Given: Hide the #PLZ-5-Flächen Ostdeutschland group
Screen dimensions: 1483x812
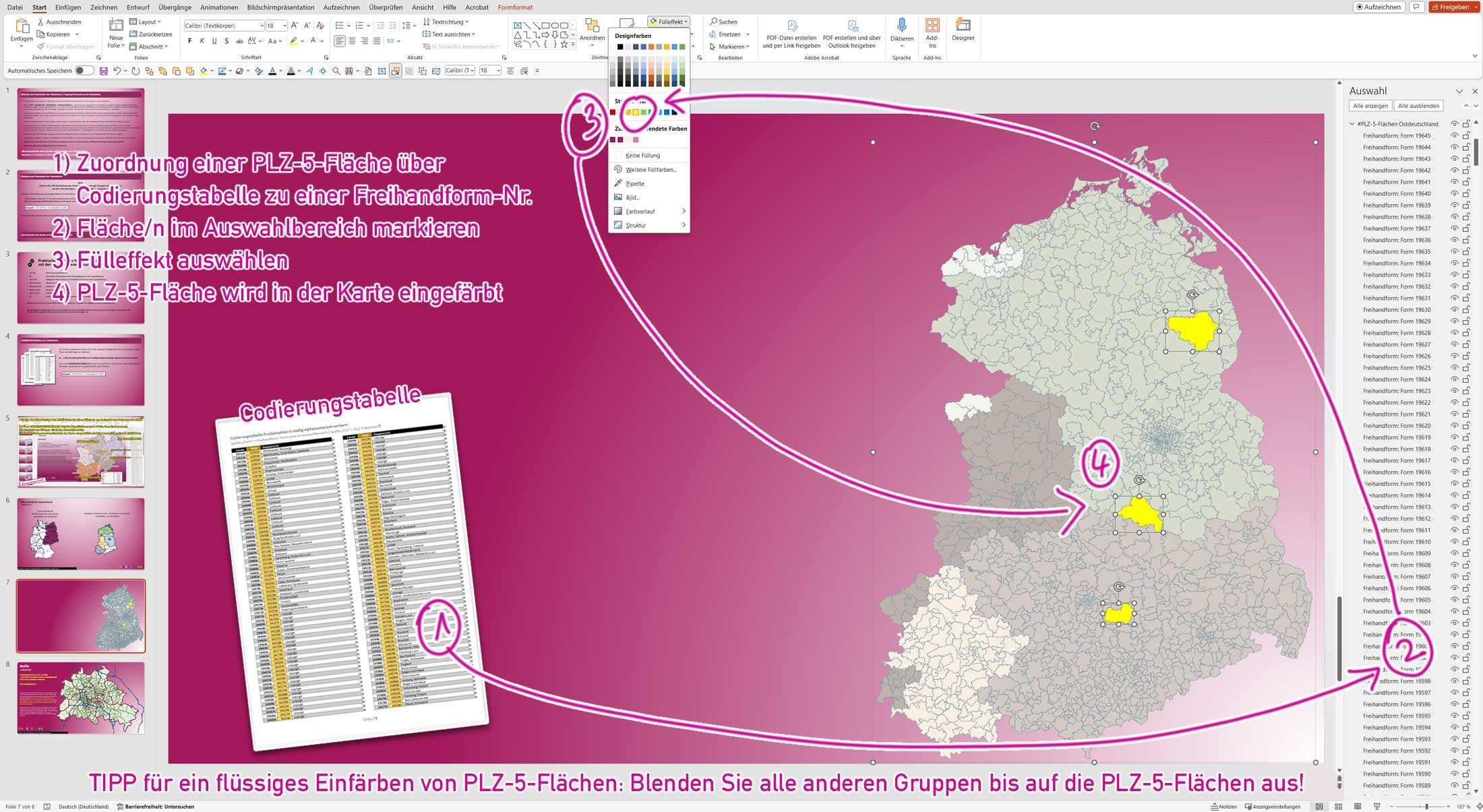Looking at the screenshot, I should pos(1454,124).
